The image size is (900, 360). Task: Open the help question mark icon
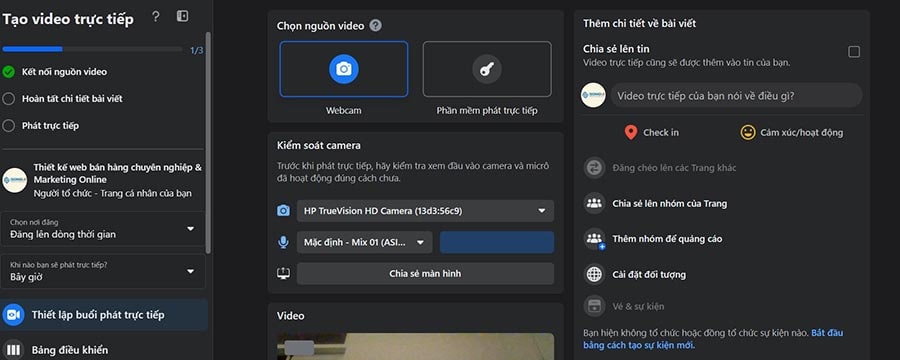click(x=156, y=17)
